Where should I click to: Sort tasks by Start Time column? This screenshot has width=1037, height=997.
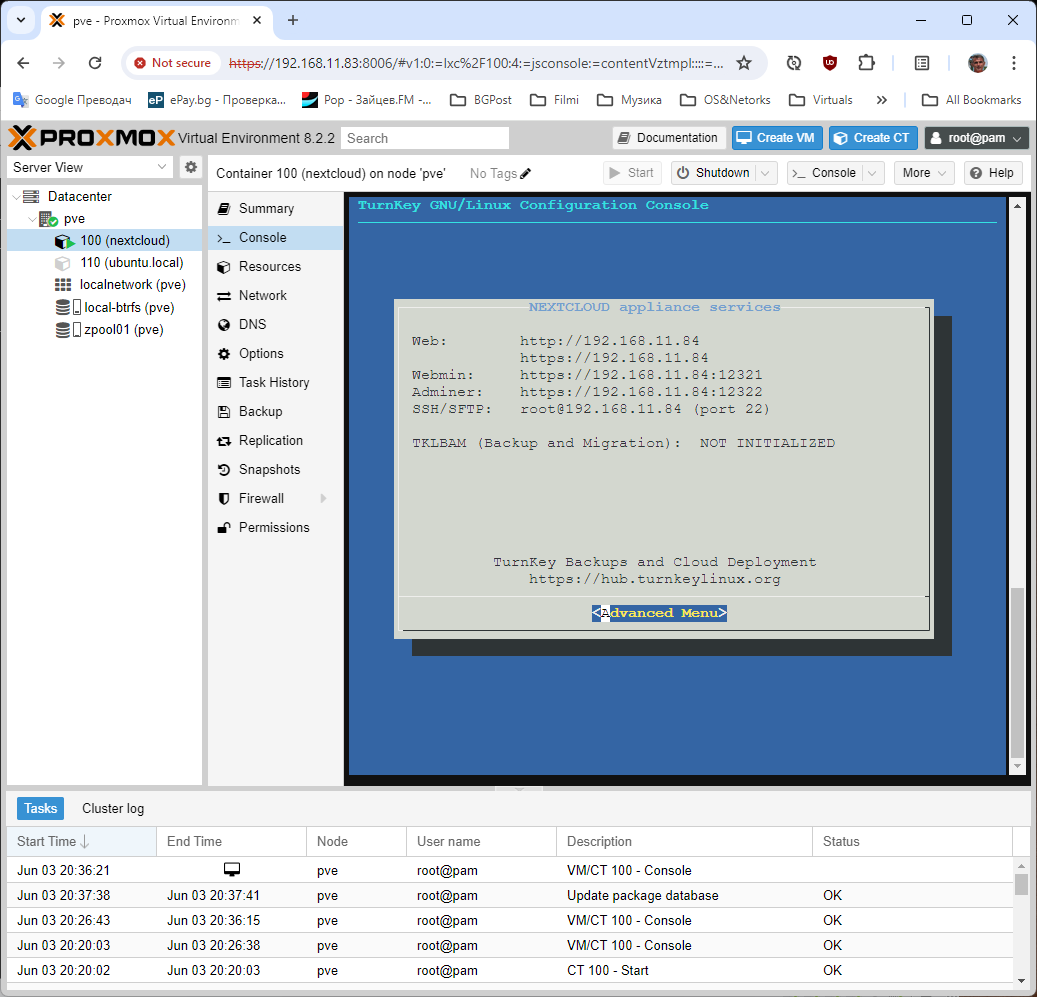(x=82, y=842)
